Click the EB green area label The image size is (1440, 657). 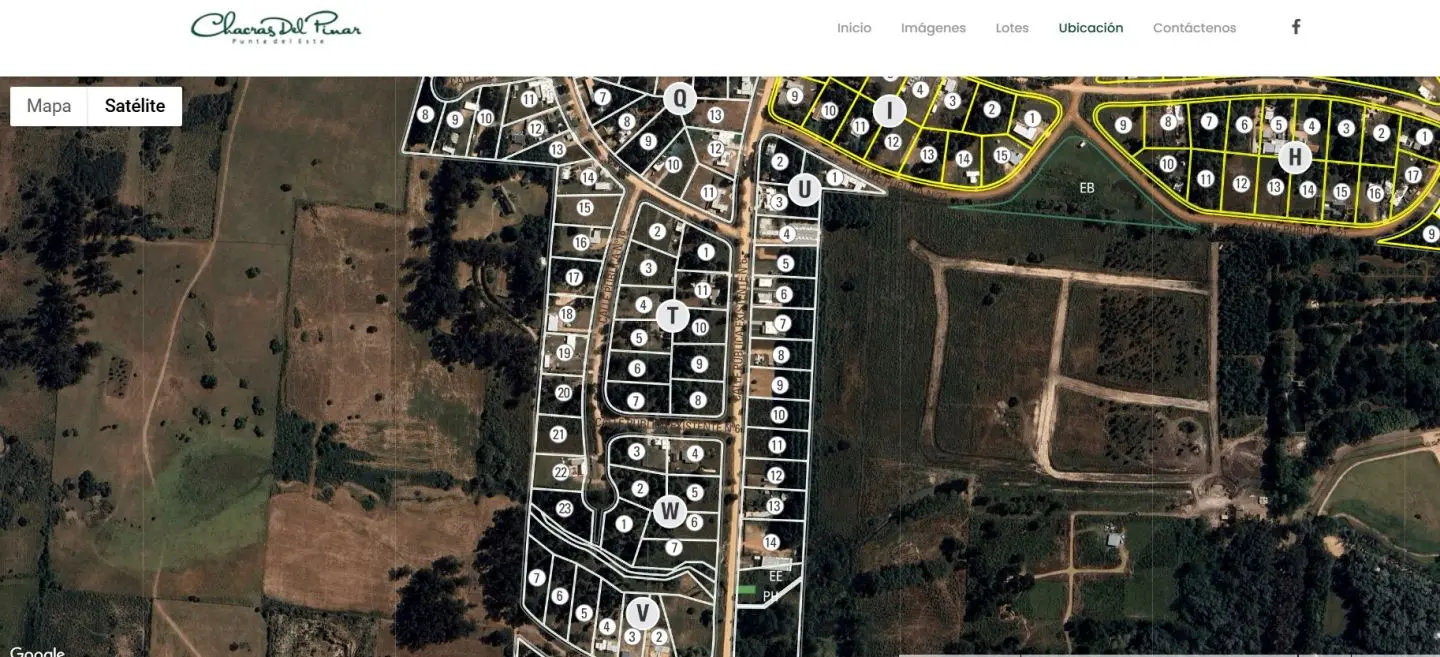(1087, 187)
